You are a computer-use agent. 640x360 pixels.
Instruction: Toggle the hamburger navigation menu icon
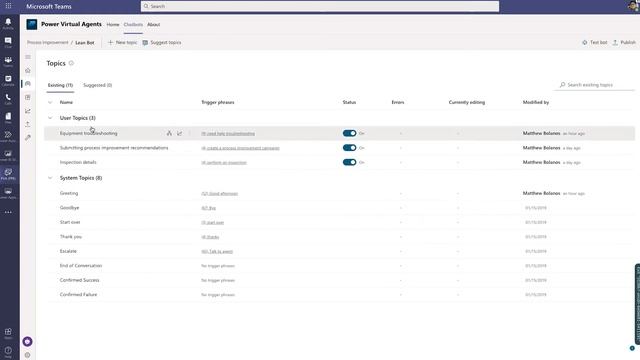(28, 57)
